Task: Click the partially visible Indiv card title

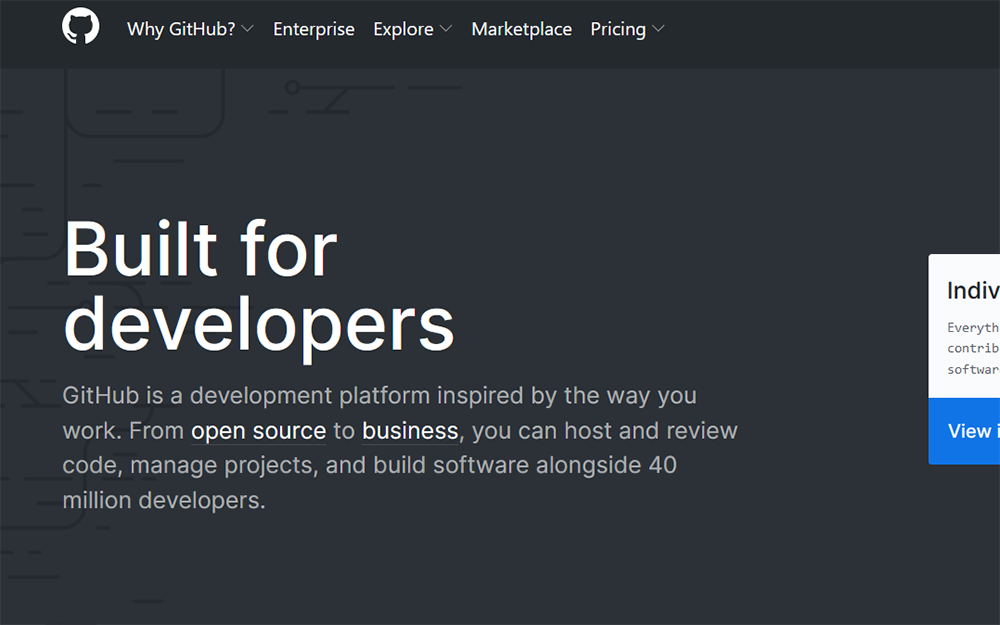Action: click(x=973, y=291)
